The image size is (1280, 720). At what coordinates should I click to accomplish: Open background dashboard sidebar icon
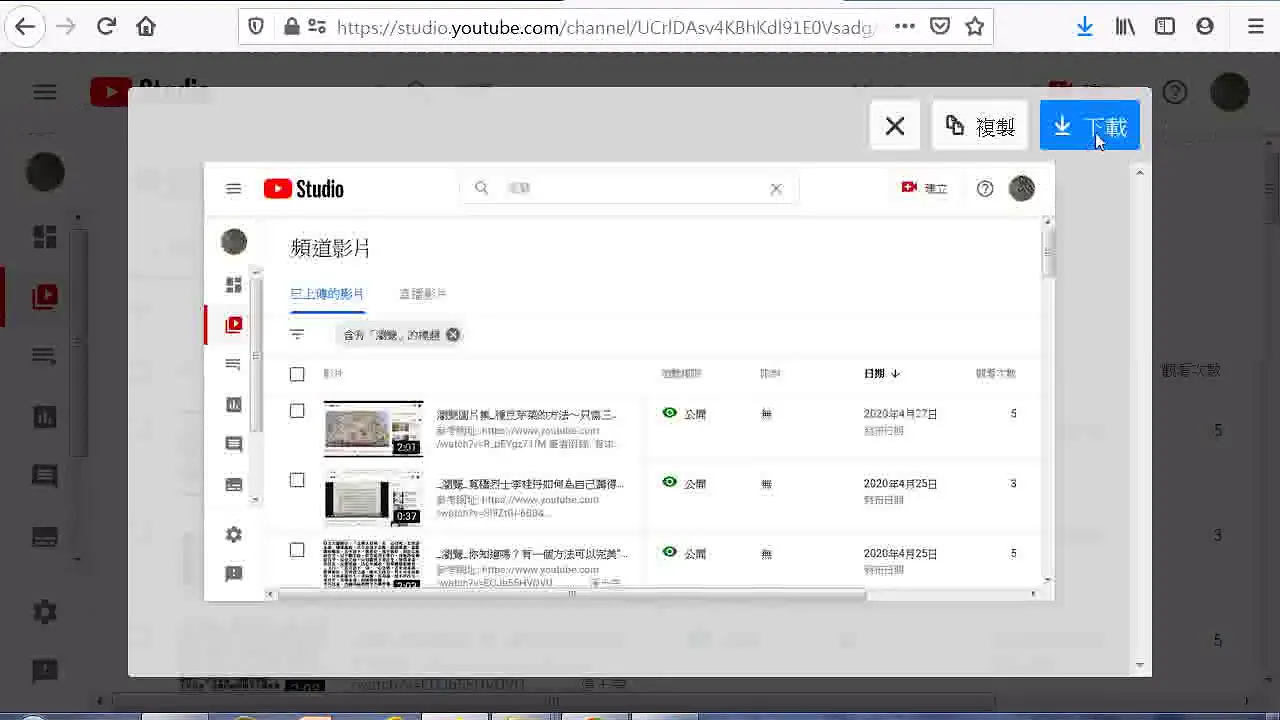[45, 236]
